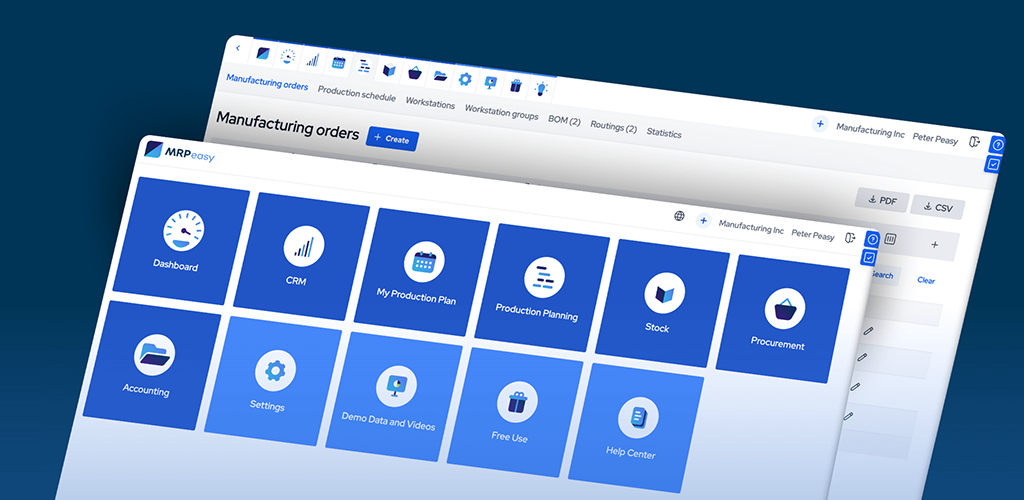Click Peter Peasy in the rear window header

click(x=935, y=138)
